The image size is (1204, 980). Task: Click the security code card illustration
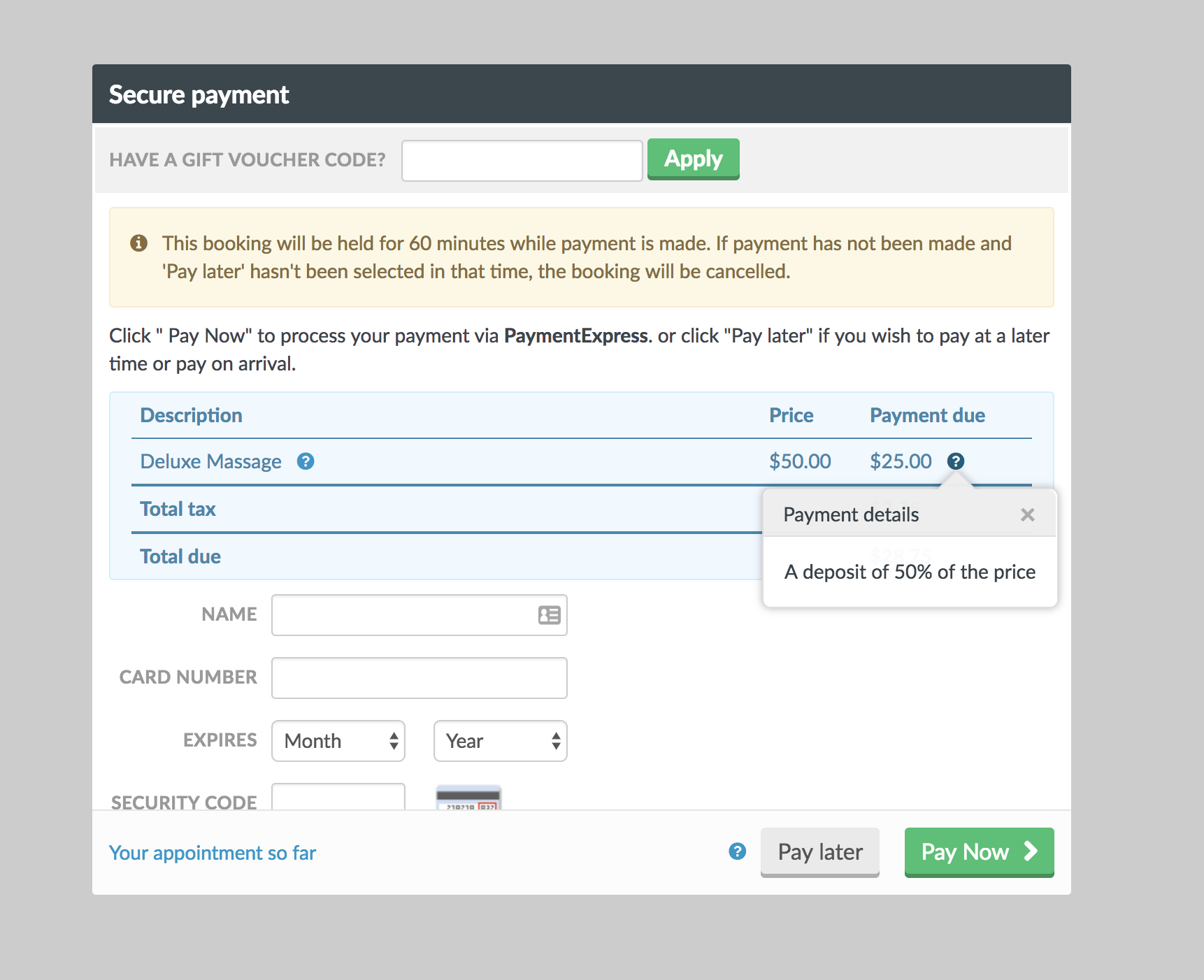(x=468, y=798)
